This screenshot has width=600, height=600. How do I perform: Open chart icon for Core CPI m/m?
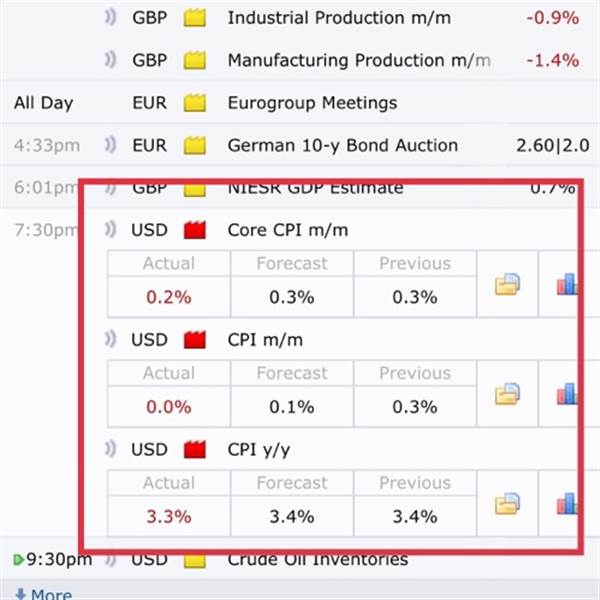tap(568, 284)
